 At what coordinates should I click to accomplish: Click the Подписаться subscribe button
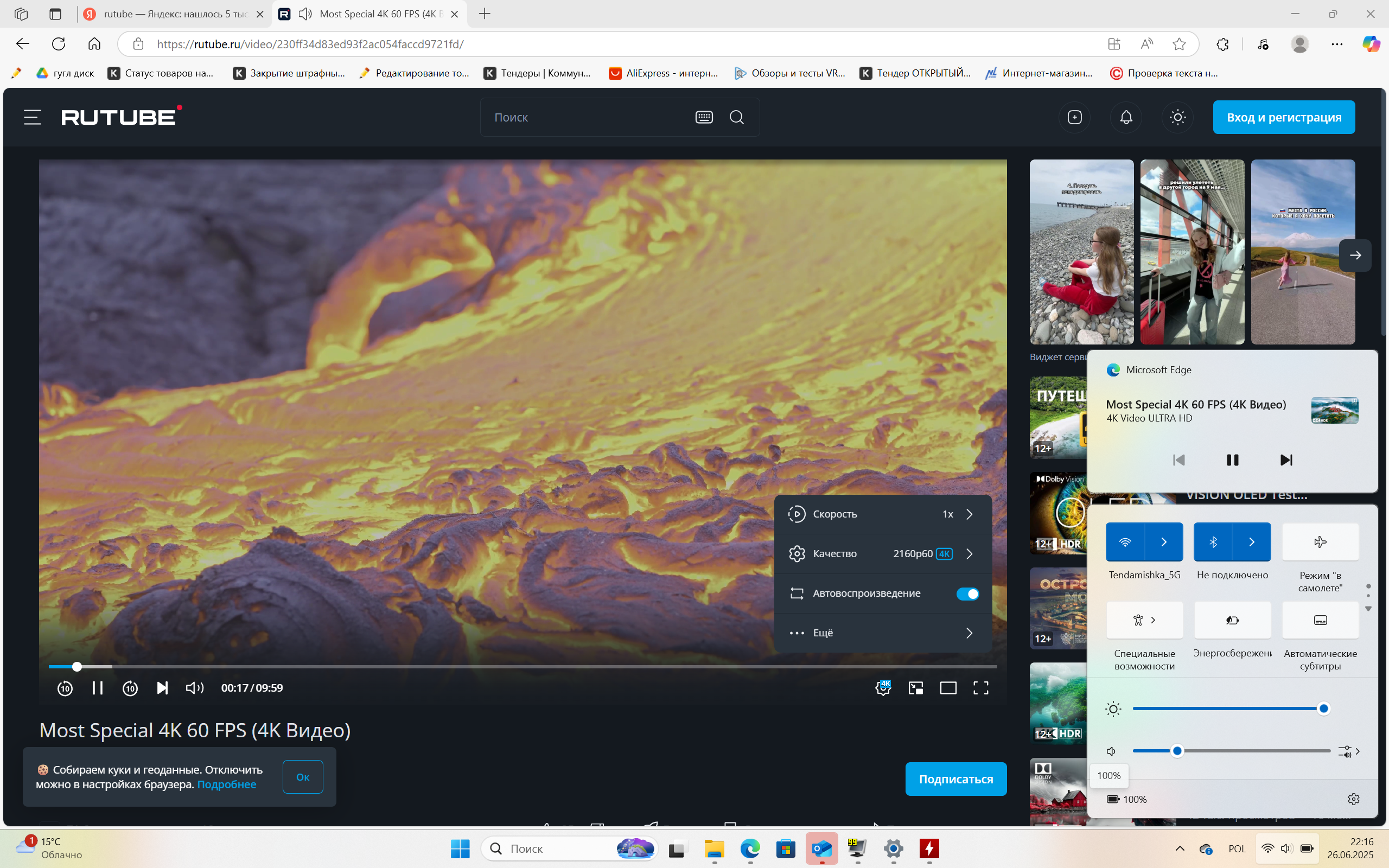955,779
